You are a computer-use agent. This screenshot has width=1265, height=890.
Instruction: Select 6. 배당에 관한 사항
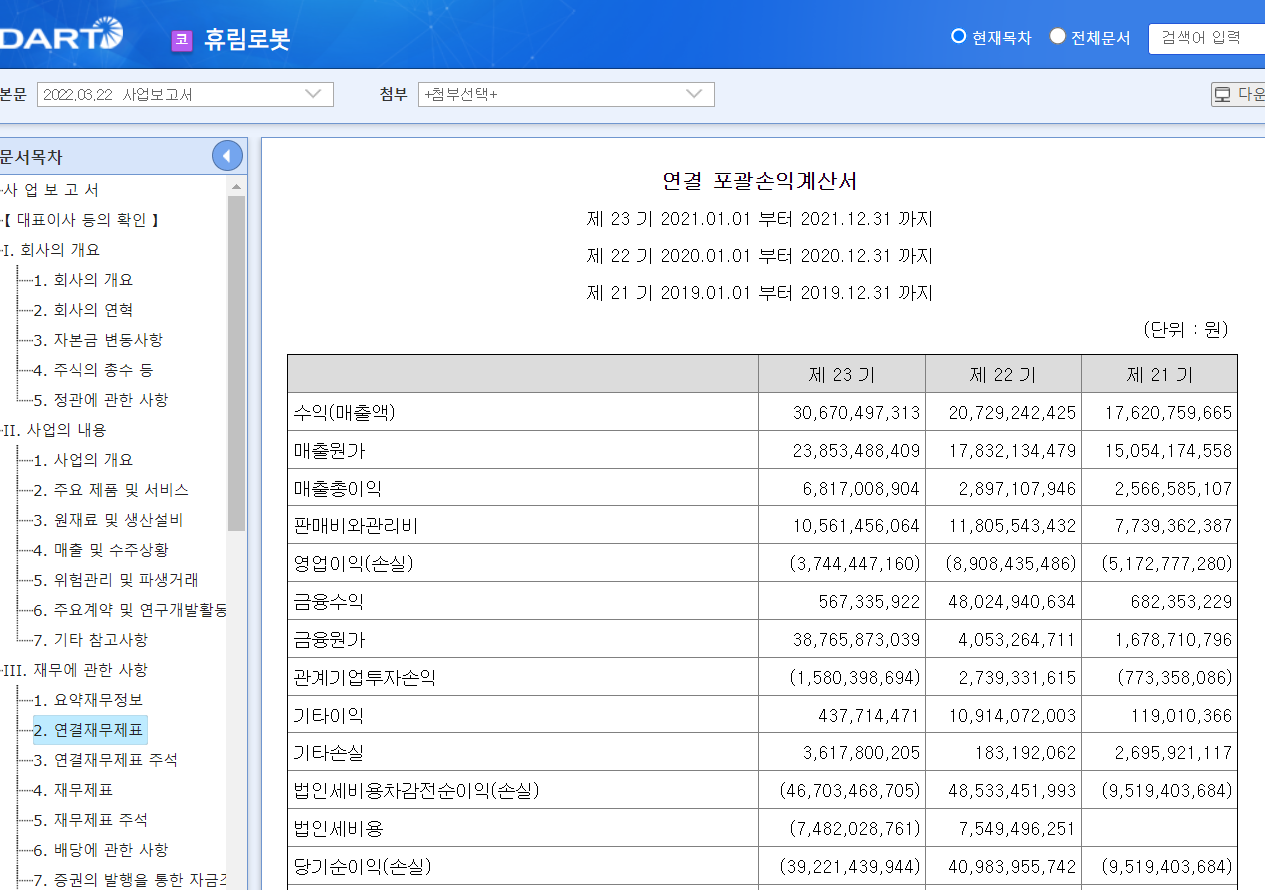click(98, 850)
